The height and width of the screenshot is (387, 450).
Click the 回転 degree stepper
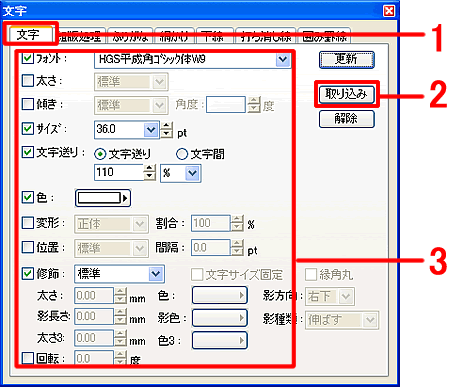tap(120, 358)
